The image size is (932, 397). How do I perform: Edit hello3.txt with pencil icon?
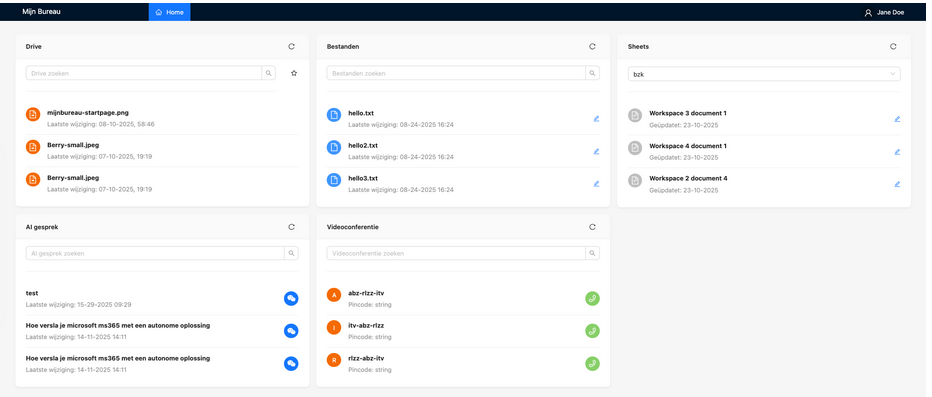[x=596, y=184]
